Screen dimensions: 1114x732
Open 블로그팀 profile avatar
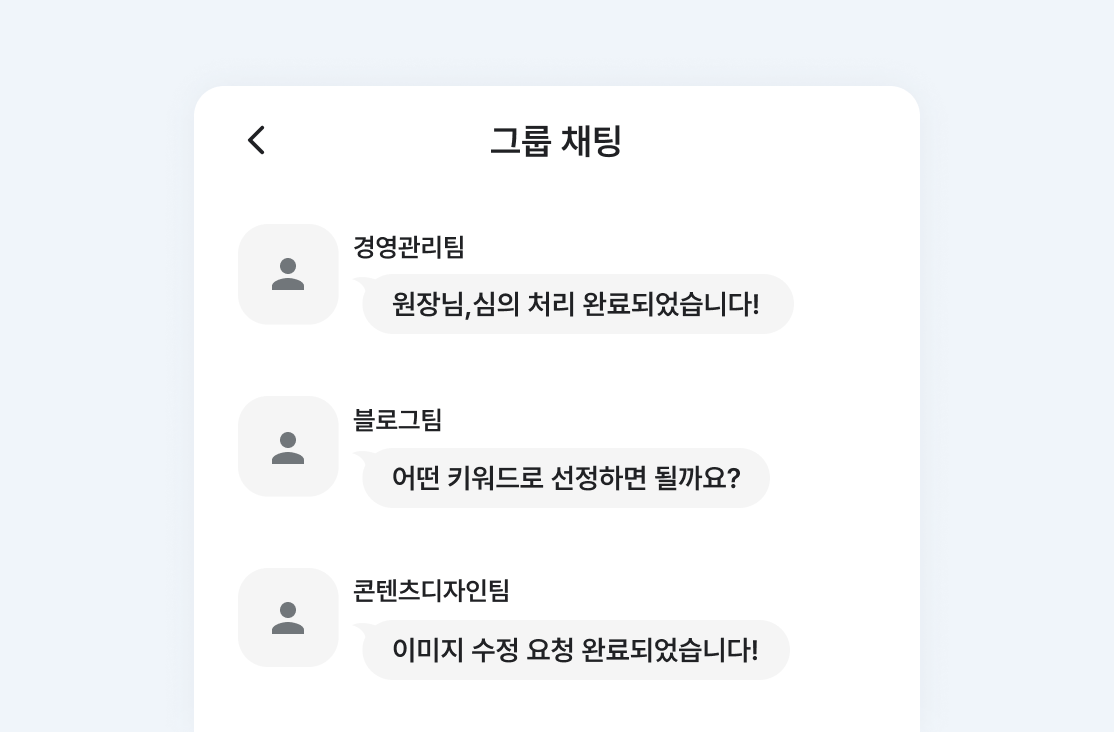(288, 446)
